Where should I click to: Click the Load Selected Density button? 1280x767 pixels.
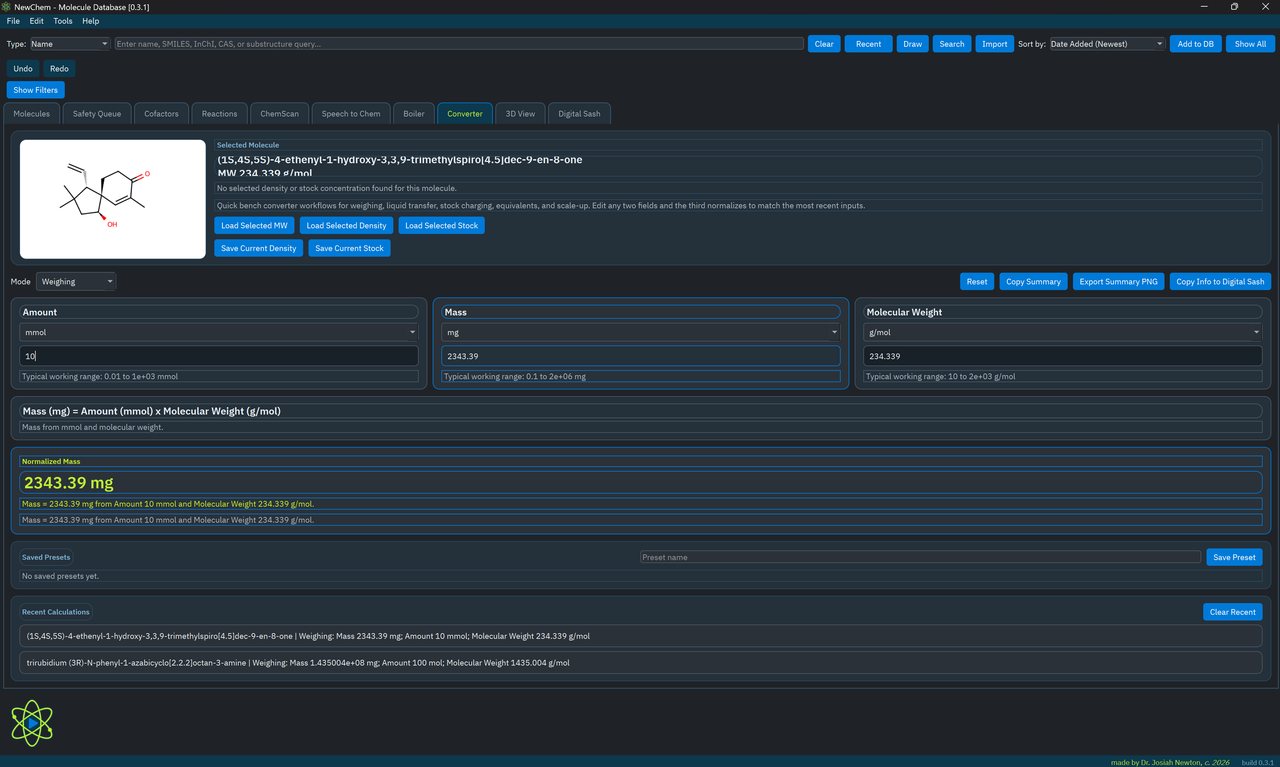pos(346,225)
